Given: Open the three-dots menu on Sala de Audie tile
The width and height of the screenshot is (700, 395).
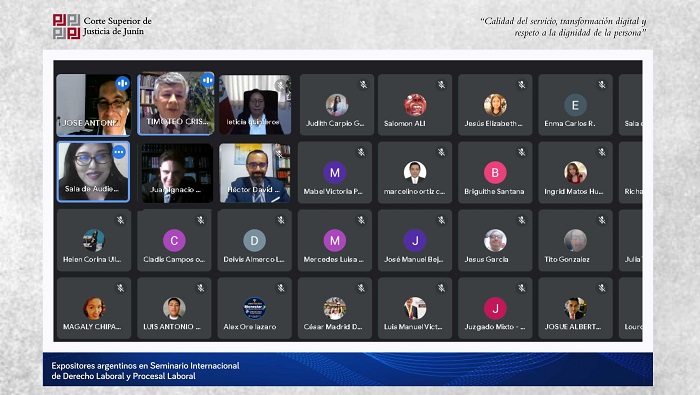Looking at the screenshot, I should tap(119, 152).
